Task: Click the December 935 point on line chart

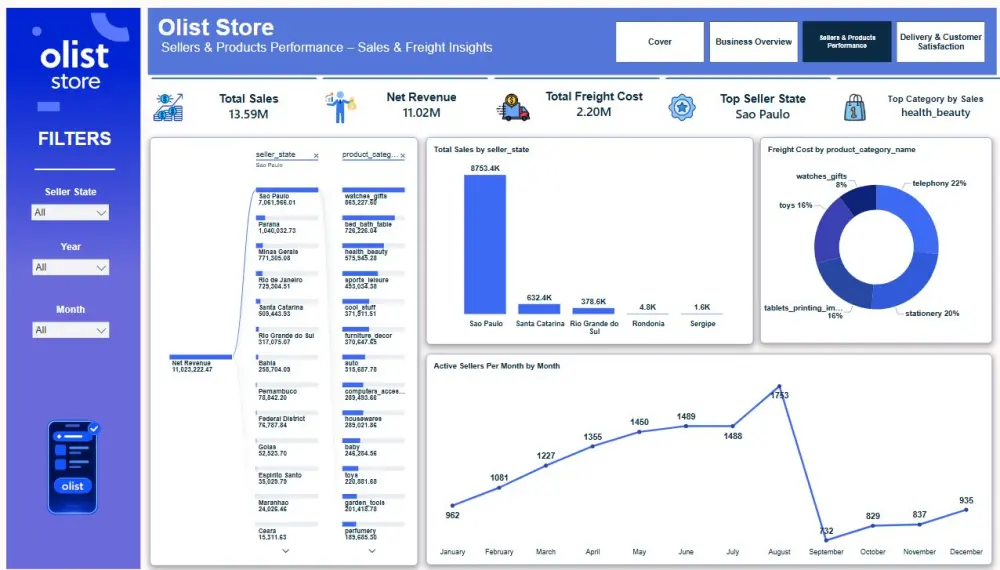Action: (966, 509)
